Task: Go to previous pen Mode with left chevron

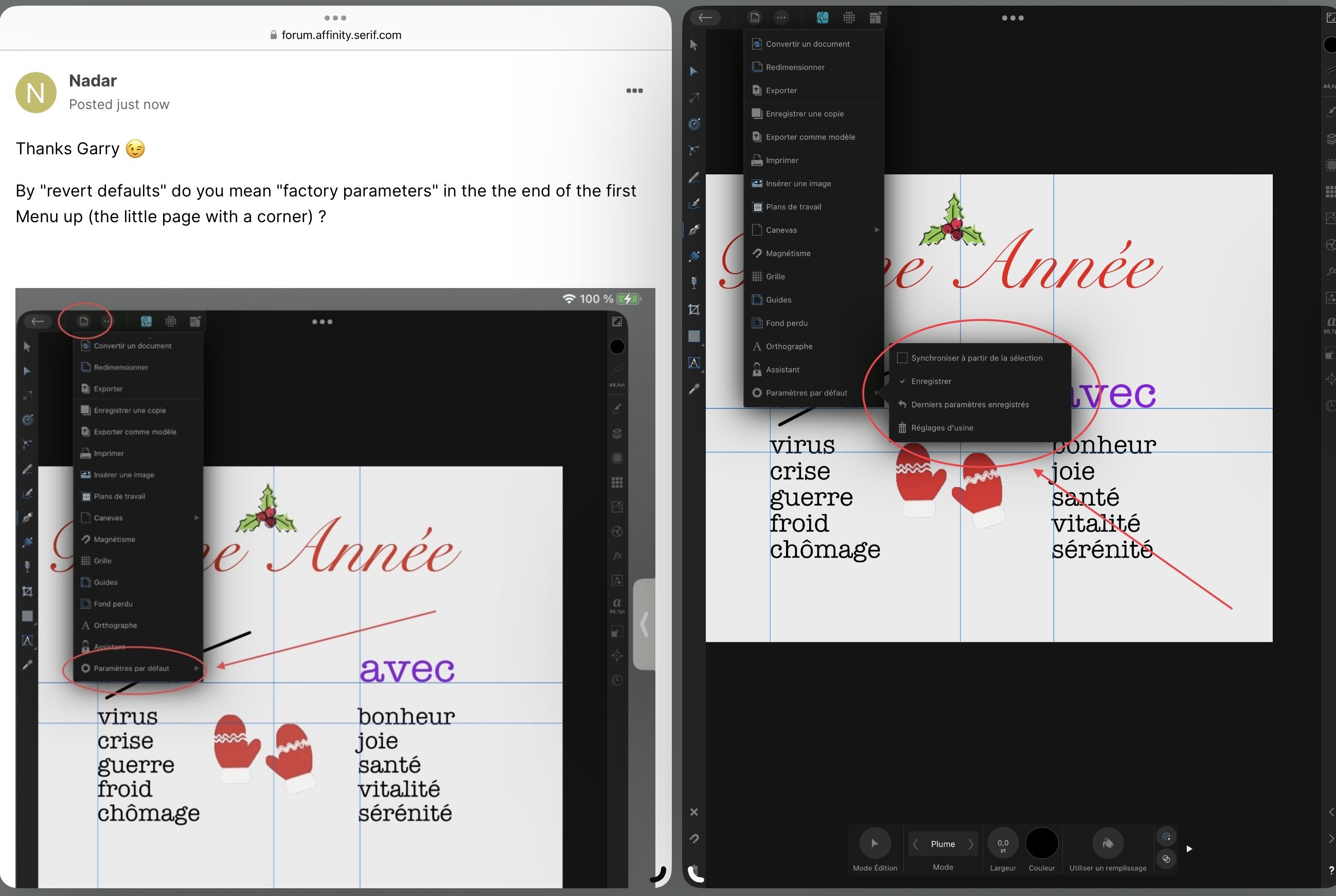Action: click(x=915, y=844)
